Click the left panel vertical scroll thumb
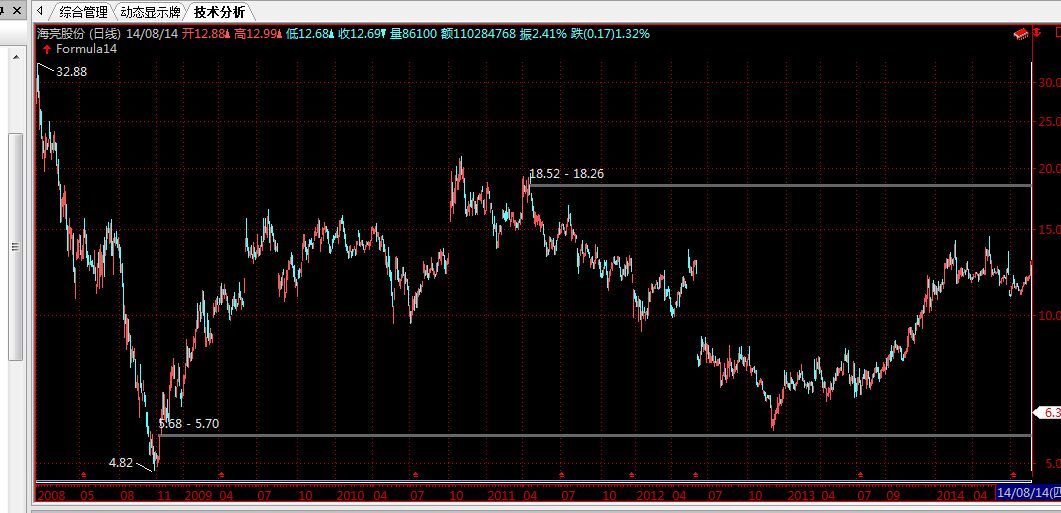Screen dimensions: 1061x513 [x=14, y=247]
